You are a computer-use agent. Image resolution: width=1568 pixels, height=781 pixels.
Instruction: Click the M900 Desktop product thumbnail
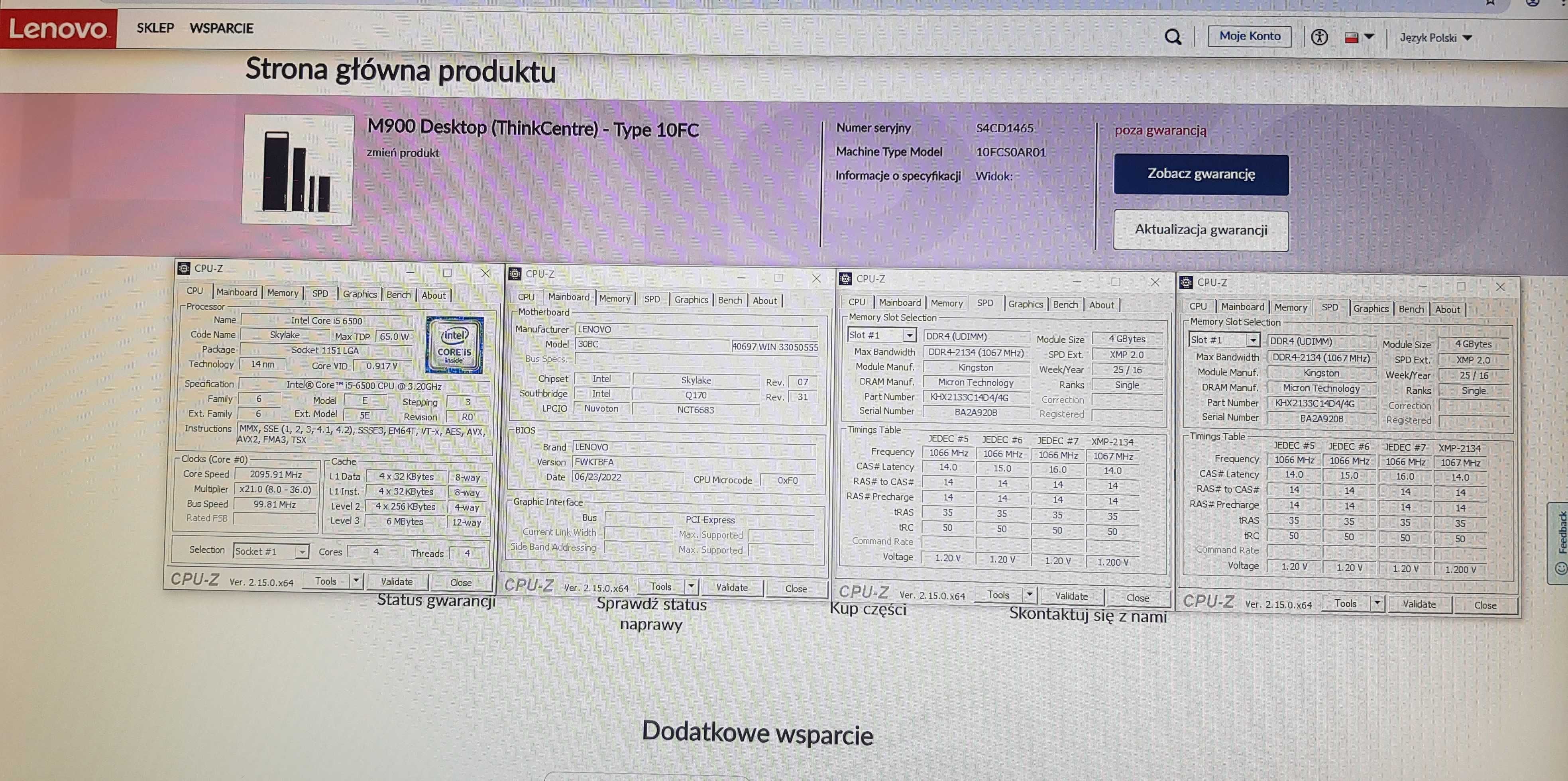[297, 170]
